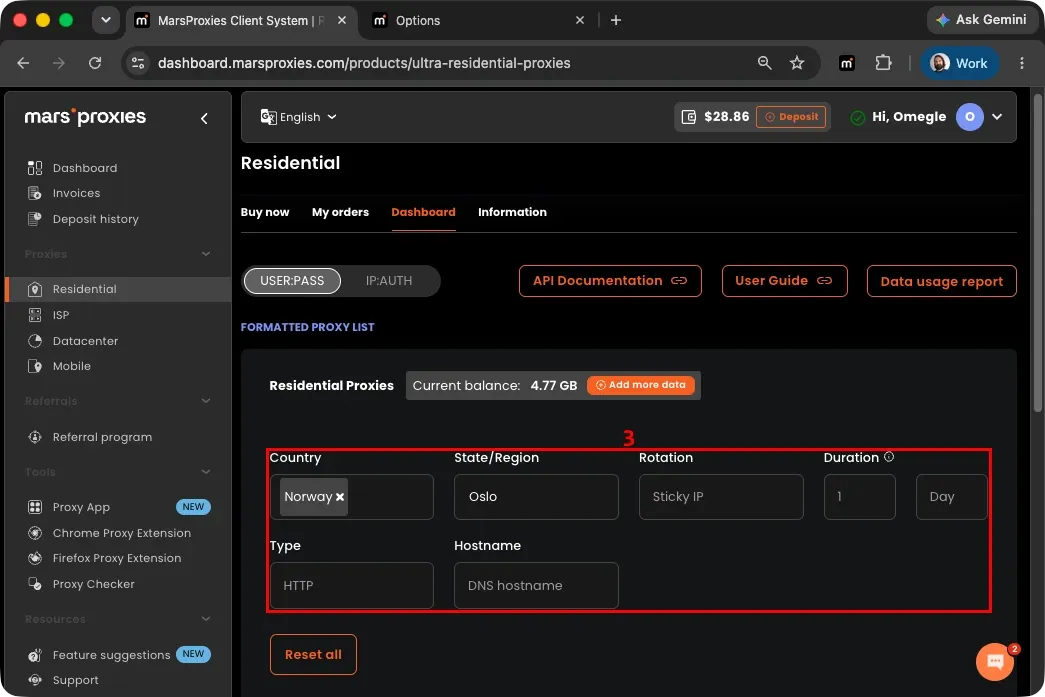Screen dimensions: 1045x697
Task: Open the Work profile menu
Action: pyautogui.click(x=959, y=63)
